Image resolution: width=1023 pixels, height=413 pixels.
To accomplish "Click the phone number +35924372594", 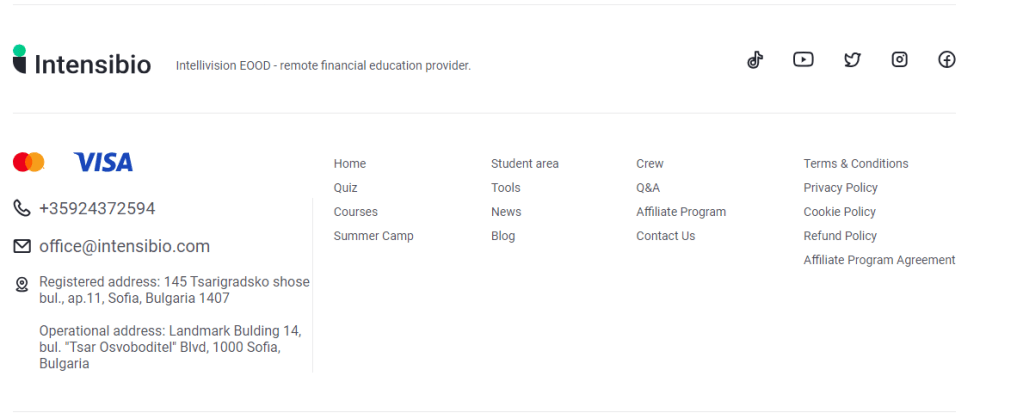I will (97, 209).
